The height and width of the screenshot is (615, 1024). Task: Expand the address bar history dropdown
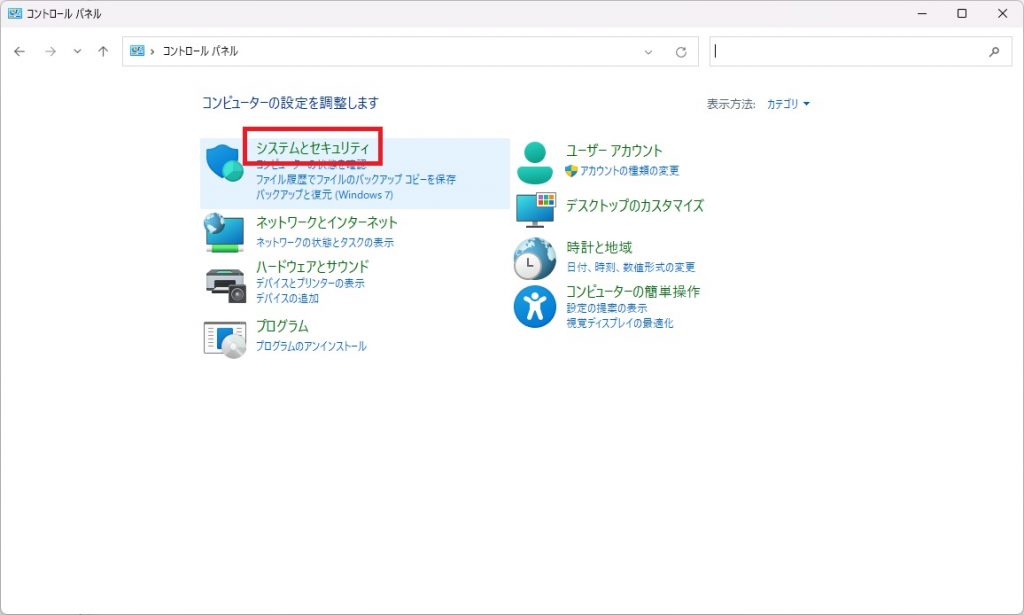648,52
